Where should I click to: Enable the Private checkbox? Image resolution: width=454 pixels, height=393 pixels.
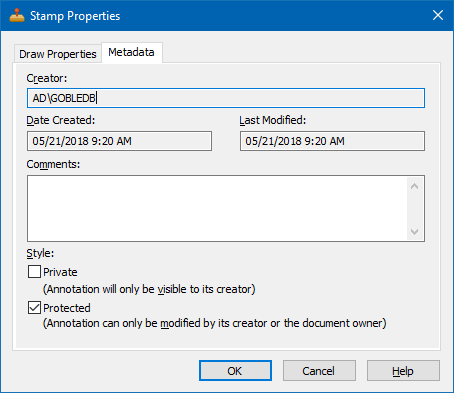(34, 272)
